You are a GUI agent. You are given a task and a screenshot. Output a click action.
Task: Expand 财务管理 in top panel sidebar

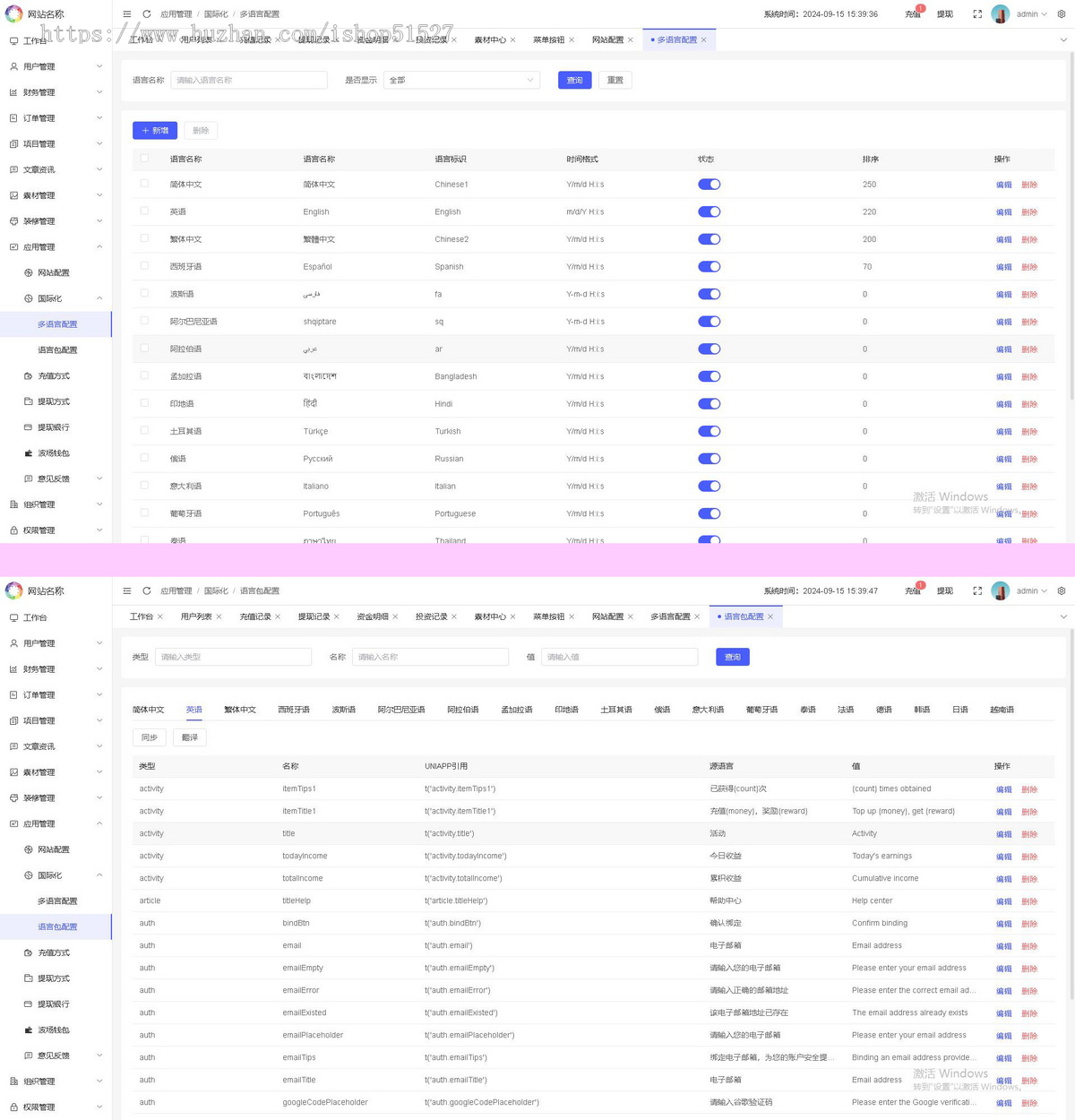click(x=56, y=93)
